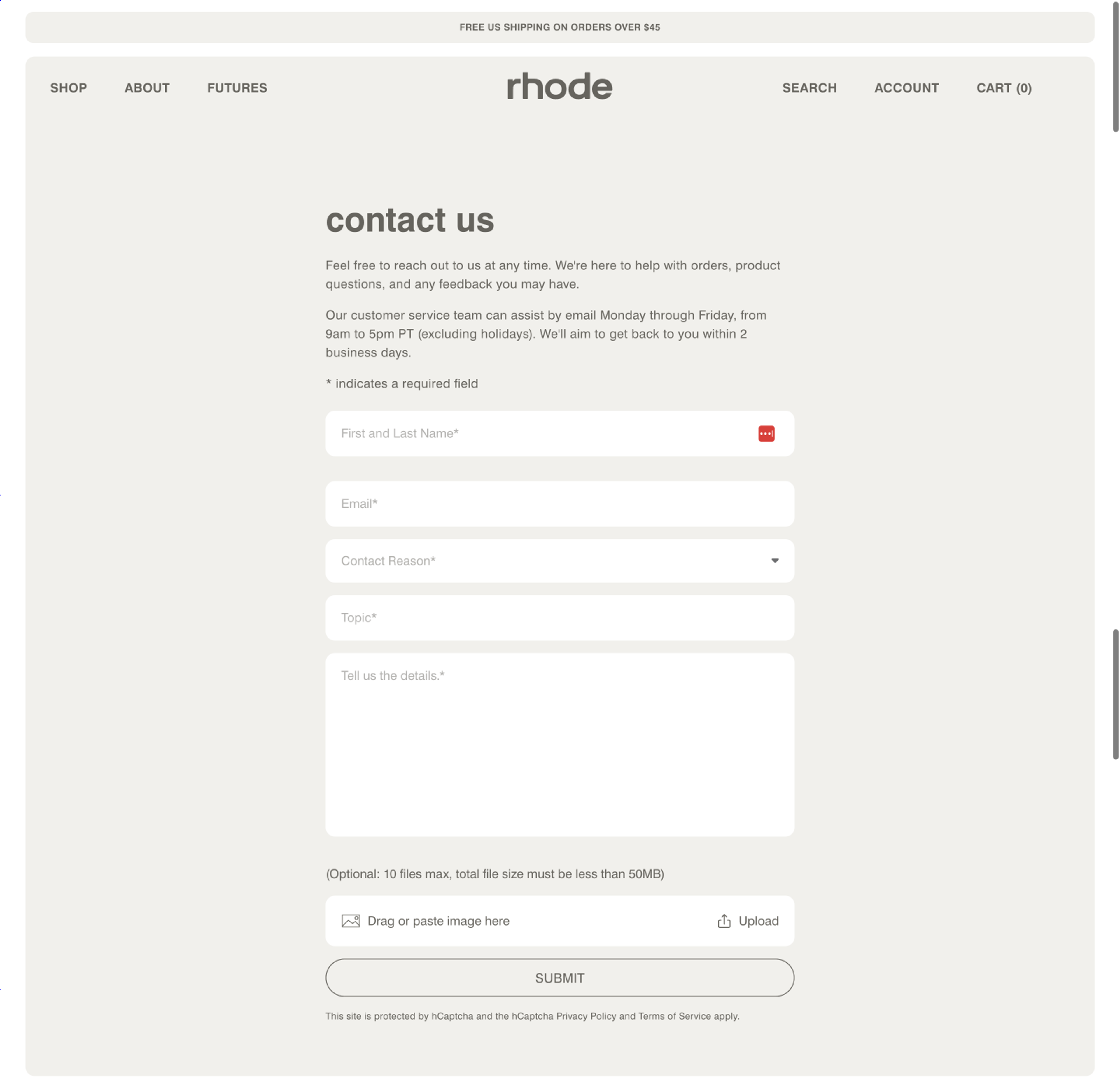Click the Tell us the details text area
Screen dimensions: 1120x1084
[559, 743]
